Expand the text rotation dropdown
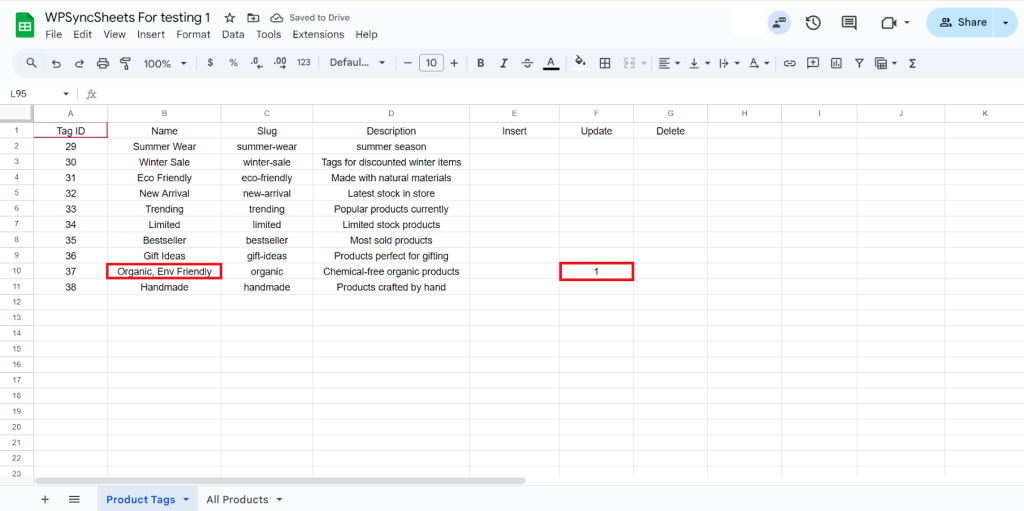The image size is (1024, 511). (767, 63)
